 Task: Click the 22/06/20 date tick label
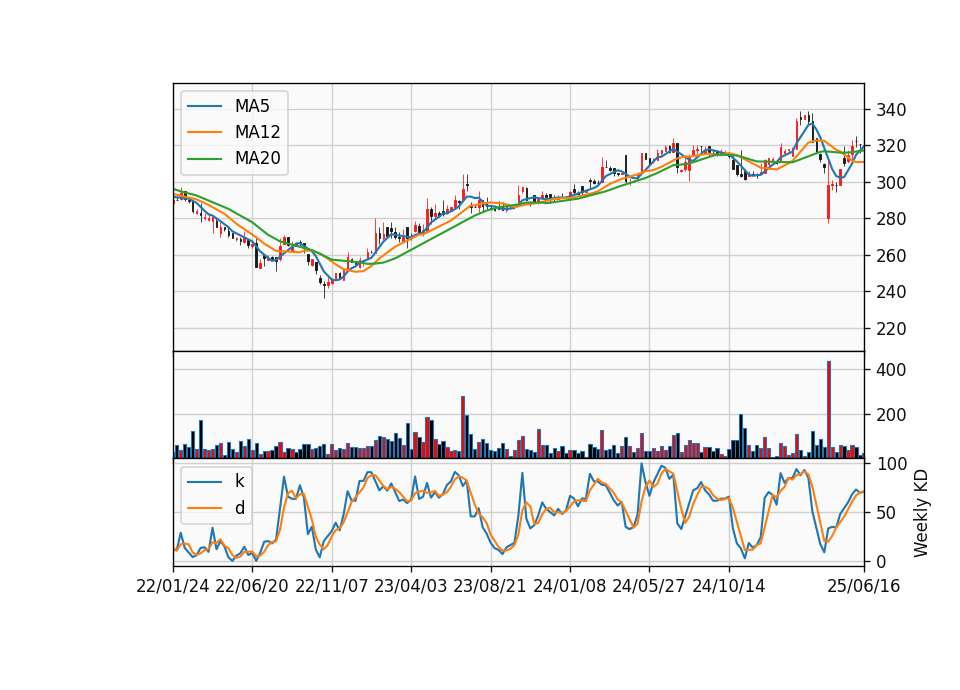[x=252, y=586]
